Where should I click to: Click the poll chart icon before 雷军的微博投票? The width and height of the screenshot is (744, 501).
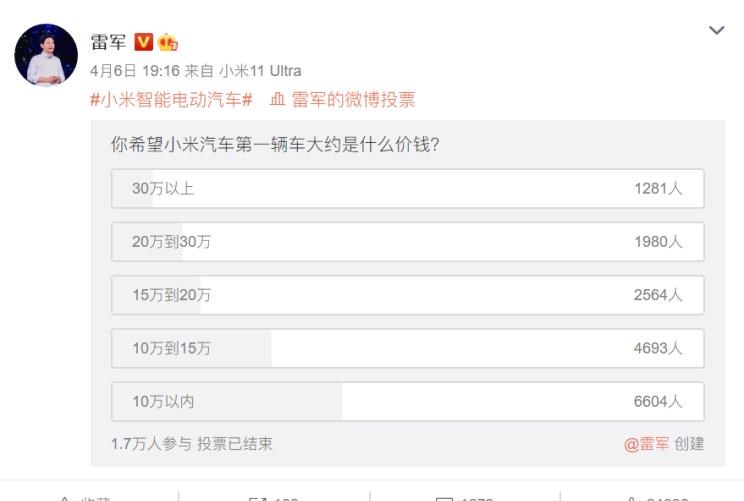coord(278,100)
